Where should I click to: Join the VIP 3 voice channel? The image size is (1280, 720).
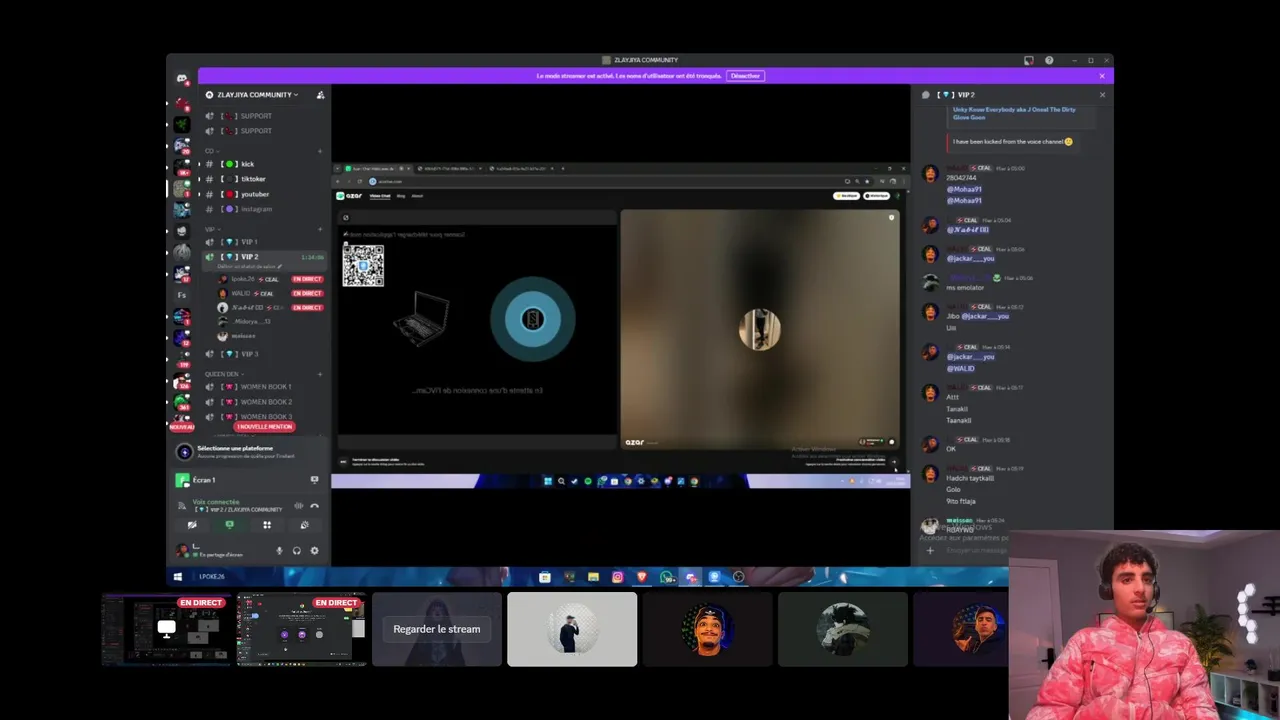[x=264, y=354]
